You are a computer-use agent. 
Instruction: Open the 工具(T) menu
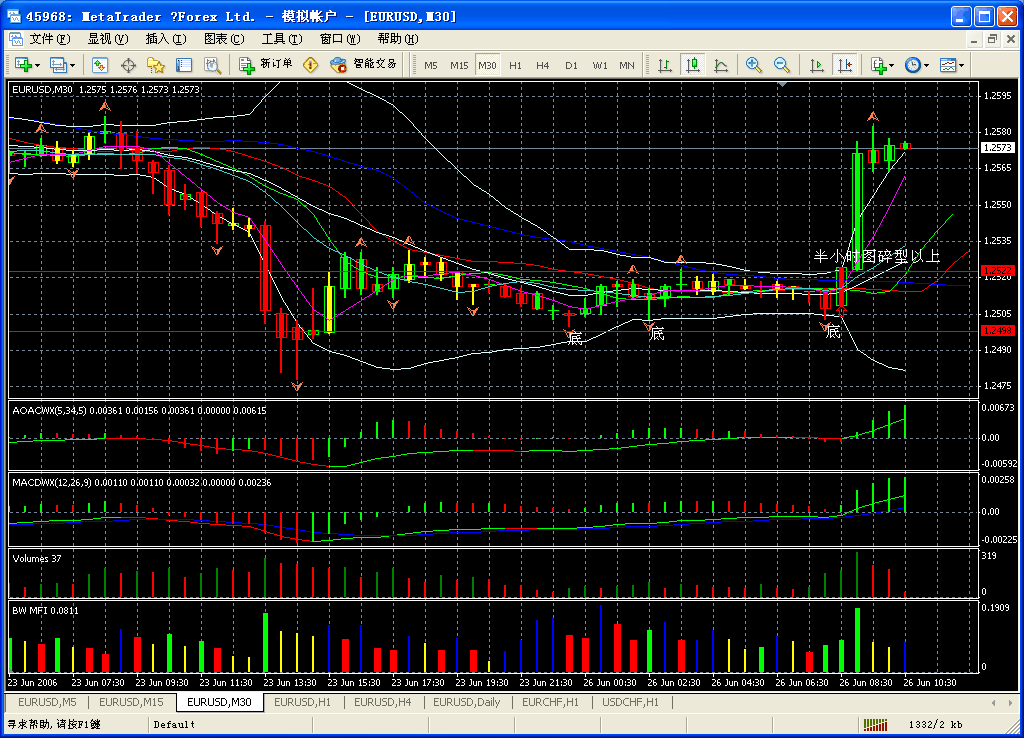[x=281, y=39]
